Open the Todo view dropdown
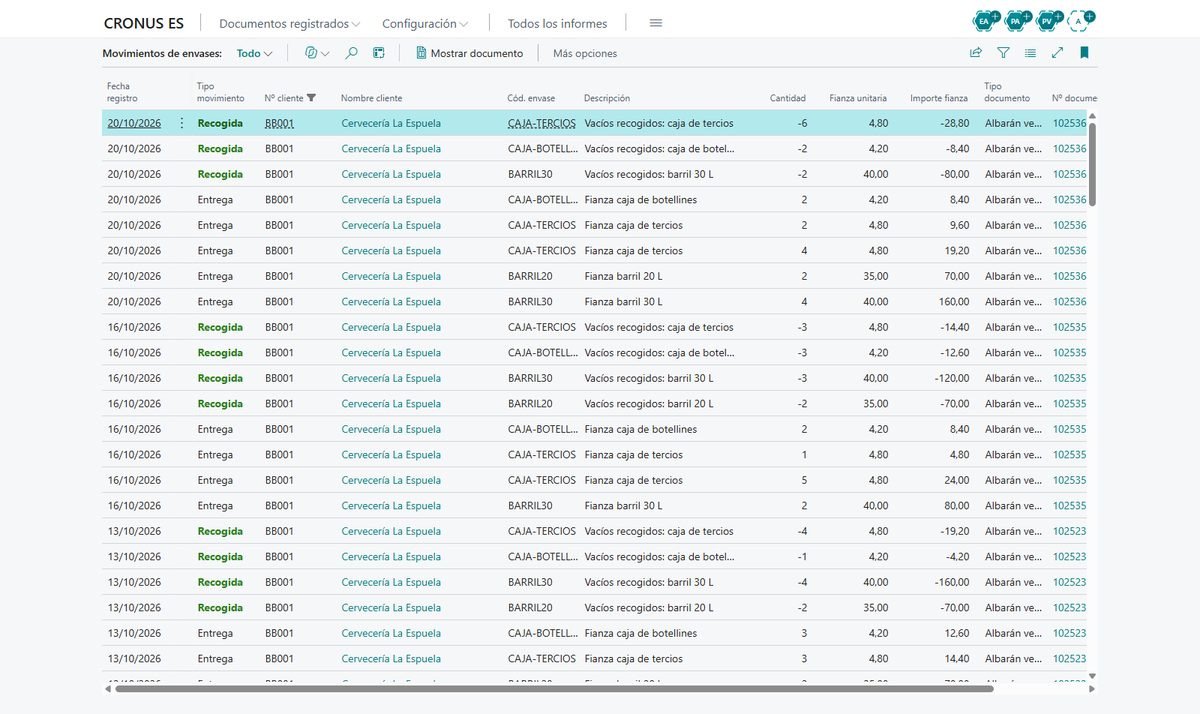 tap(255, 53)
